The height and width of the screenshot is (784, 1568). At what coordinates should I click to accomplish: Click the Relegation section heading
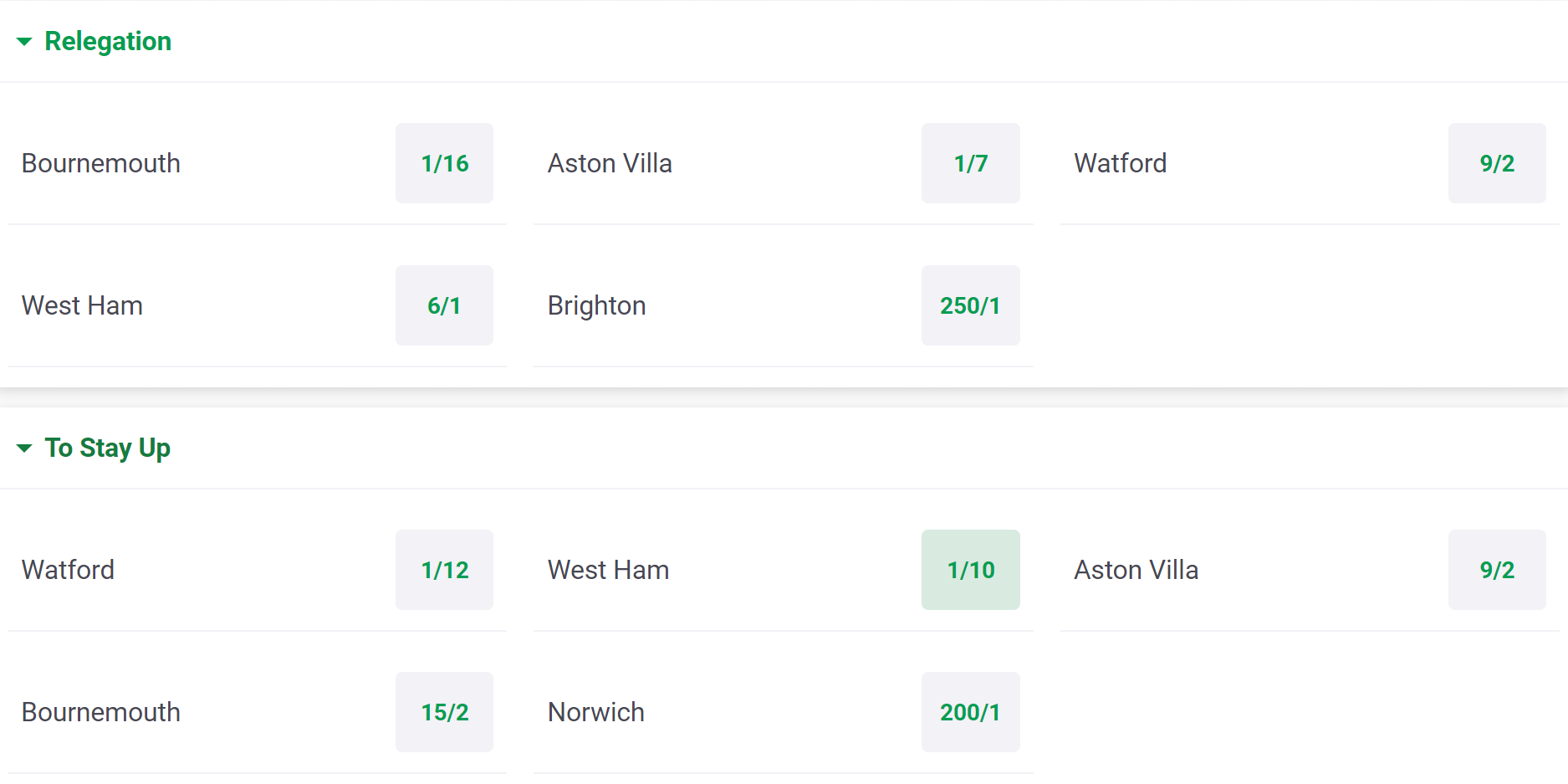tap(108, 41)
